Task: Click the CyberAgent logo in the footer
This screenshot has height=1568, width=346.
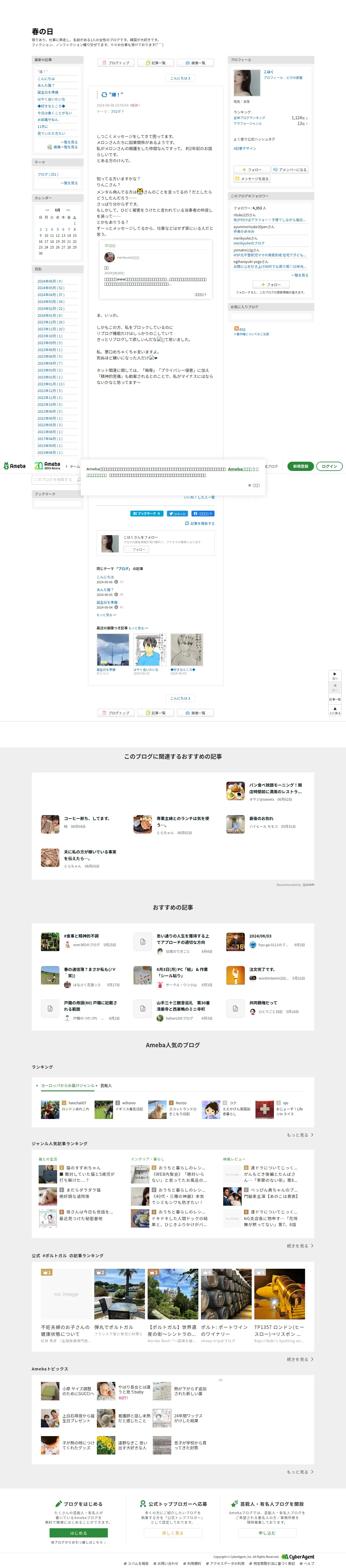Action: tap(298, 1556)
